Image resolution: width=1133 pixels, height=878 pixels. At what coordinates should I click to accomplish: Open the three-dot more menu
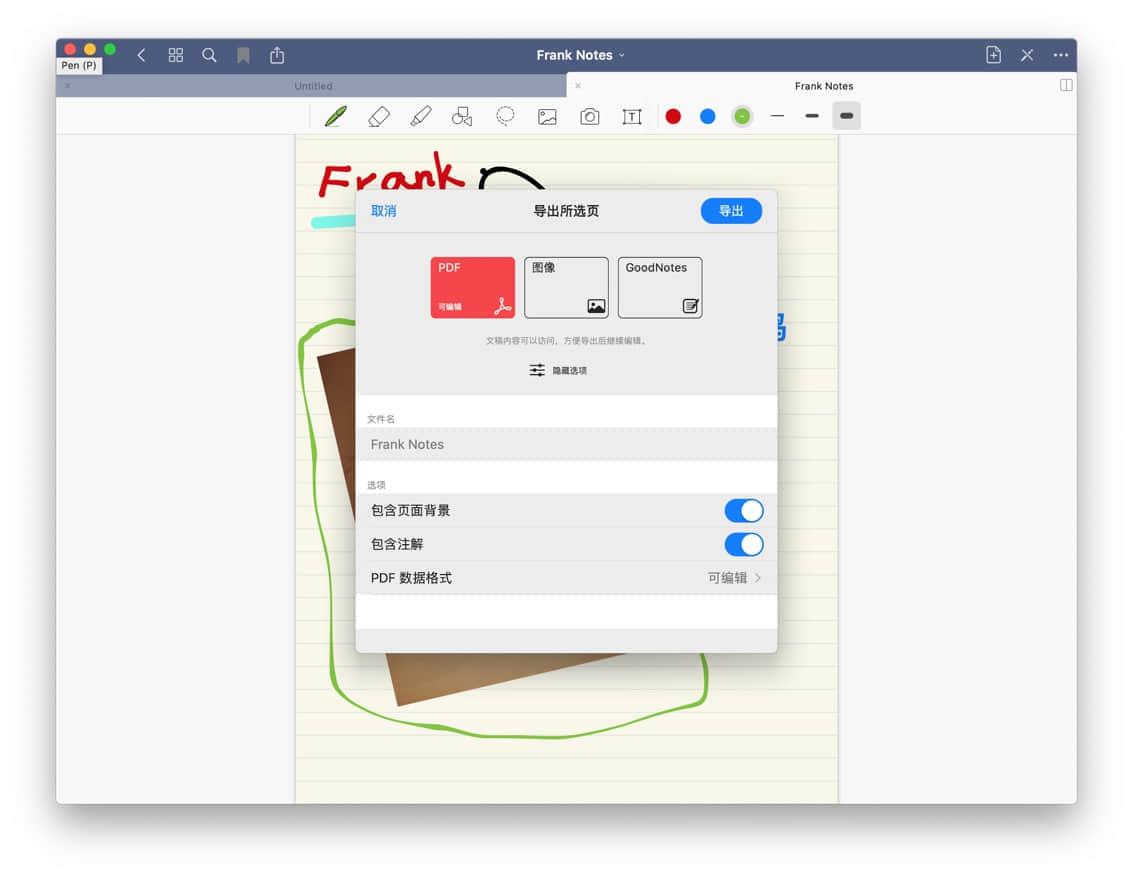pyautogui.click(x=1061, y=55)
